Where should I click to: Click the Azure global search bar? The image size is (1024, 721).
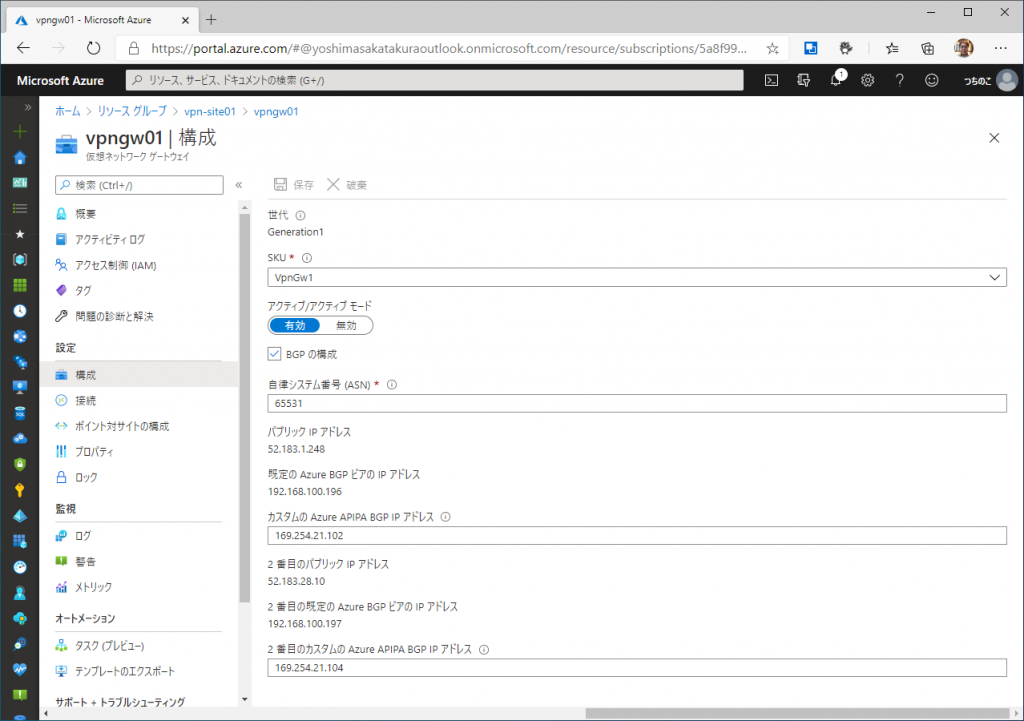[x=434, y=80]
